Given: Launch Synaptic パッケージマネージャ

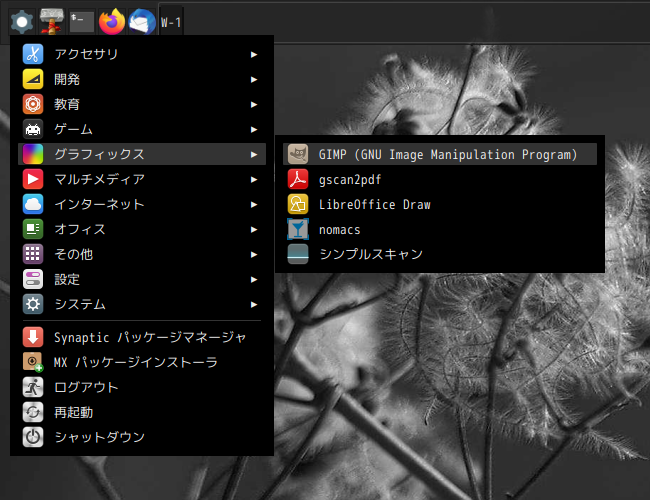Looking at the screenshot, I should [142, 337].
